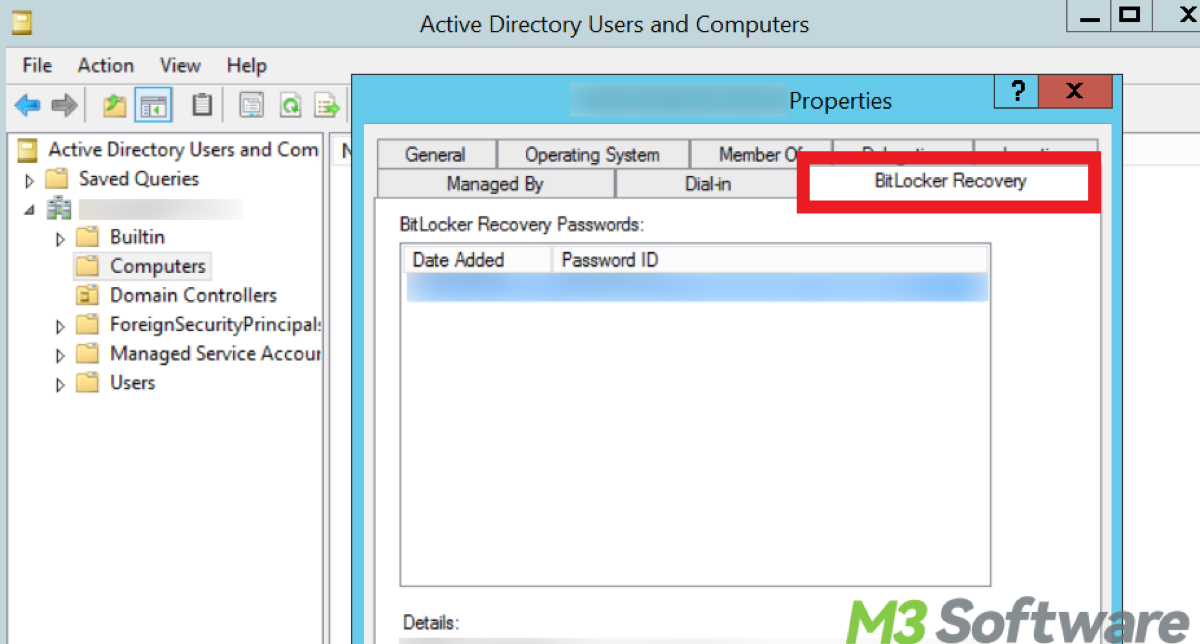Open the Help question mark in Properties dialog
Viewport: 1200px width, 644px height.
(x=1016, y=91)
